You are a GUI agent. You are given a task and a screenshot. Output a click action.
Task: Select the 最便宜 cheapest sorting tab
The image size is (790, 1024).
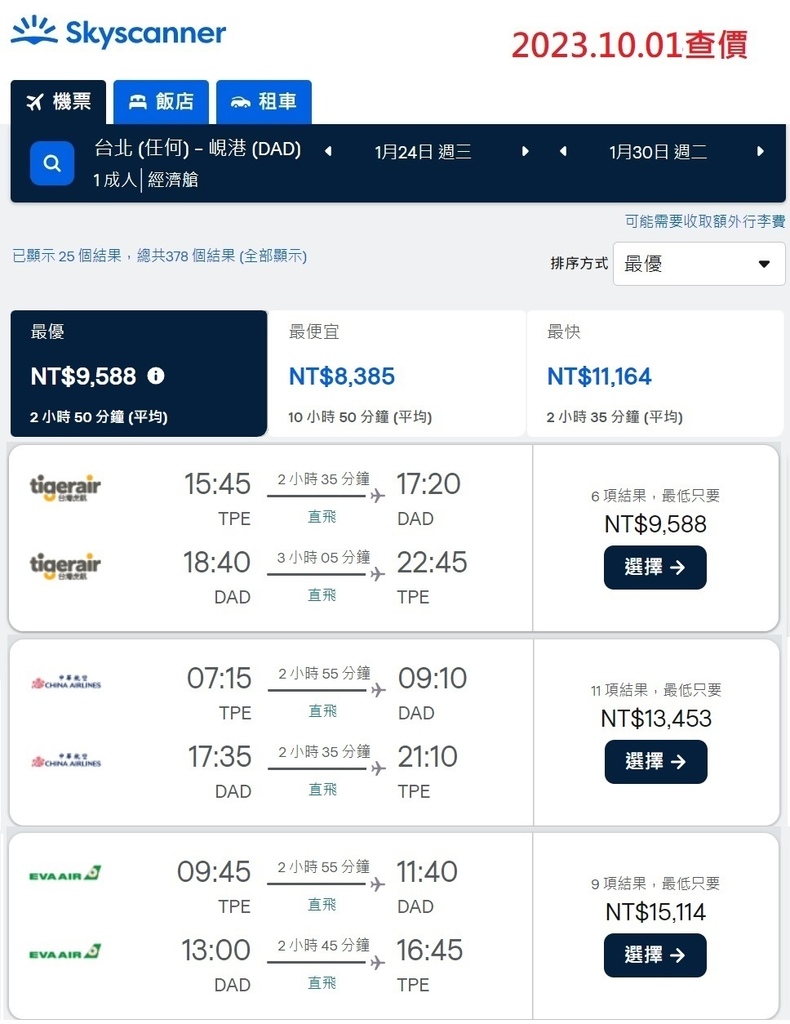(396, 373)
